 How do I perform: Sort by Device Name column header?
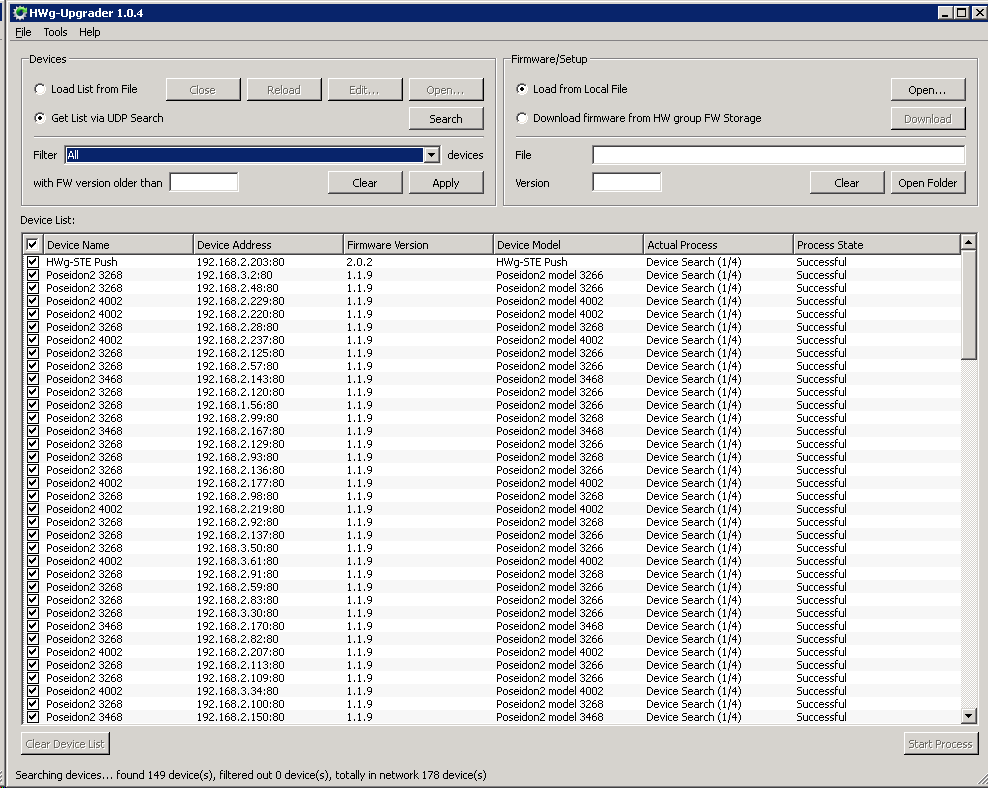tap(118, 244)
